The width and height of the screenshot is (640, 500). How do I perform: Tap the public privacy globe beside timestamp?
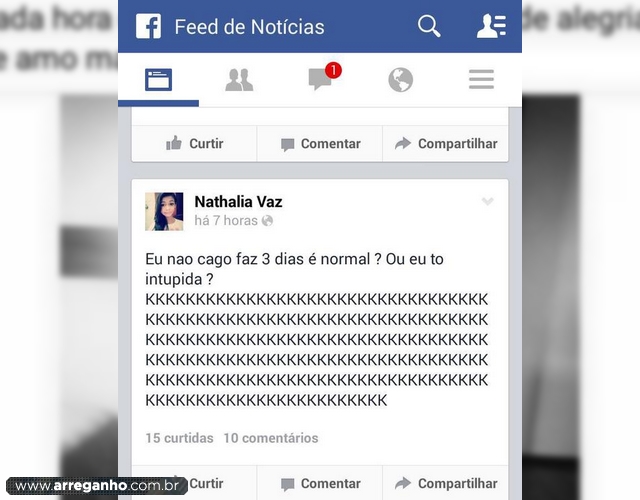(x=267, y=221)
